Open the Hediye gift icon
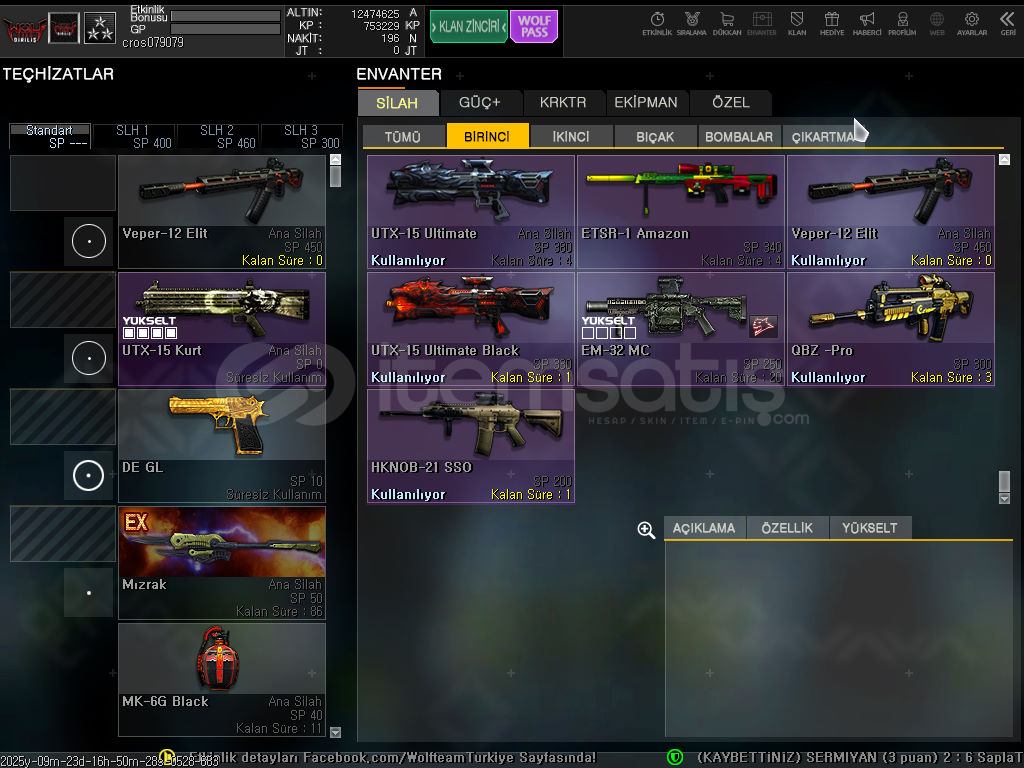Viewport: 1024px width, 768px height. pyautogui.click(x=832, y=24)
